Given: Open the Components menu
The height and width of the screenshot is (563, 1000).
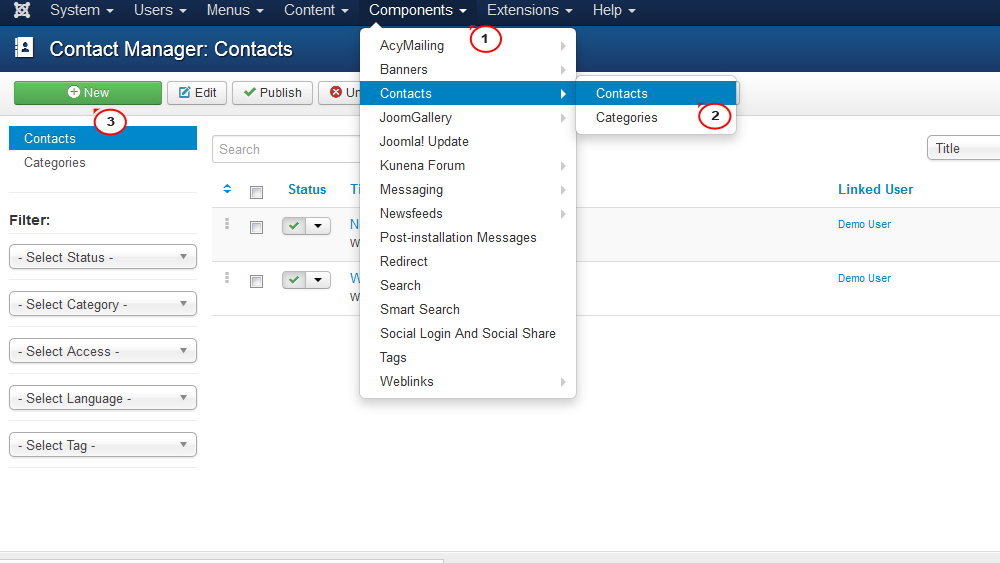Looking at the screenshot, I should pyautogui.click(x=418, y=10).
